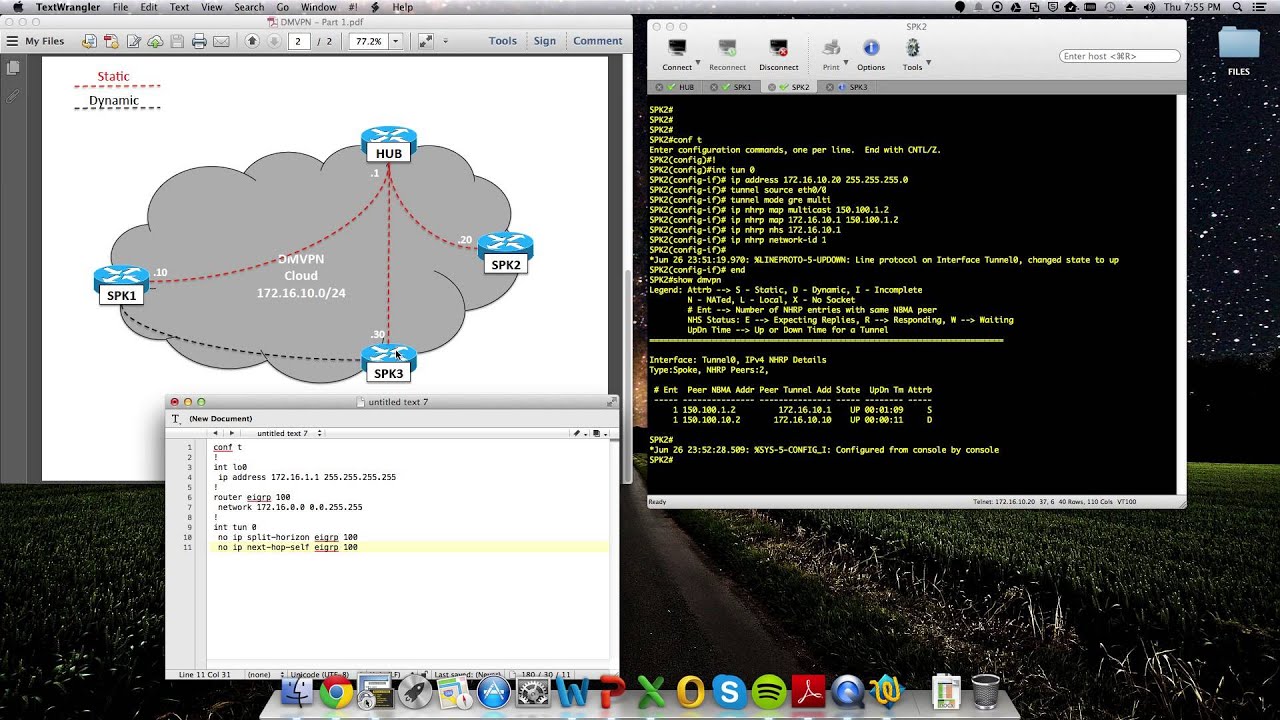The width and height of the screenshot is (1280, 720).
Task: Open the Tools pane in the PDF viewer
Action: pos(502,41)
